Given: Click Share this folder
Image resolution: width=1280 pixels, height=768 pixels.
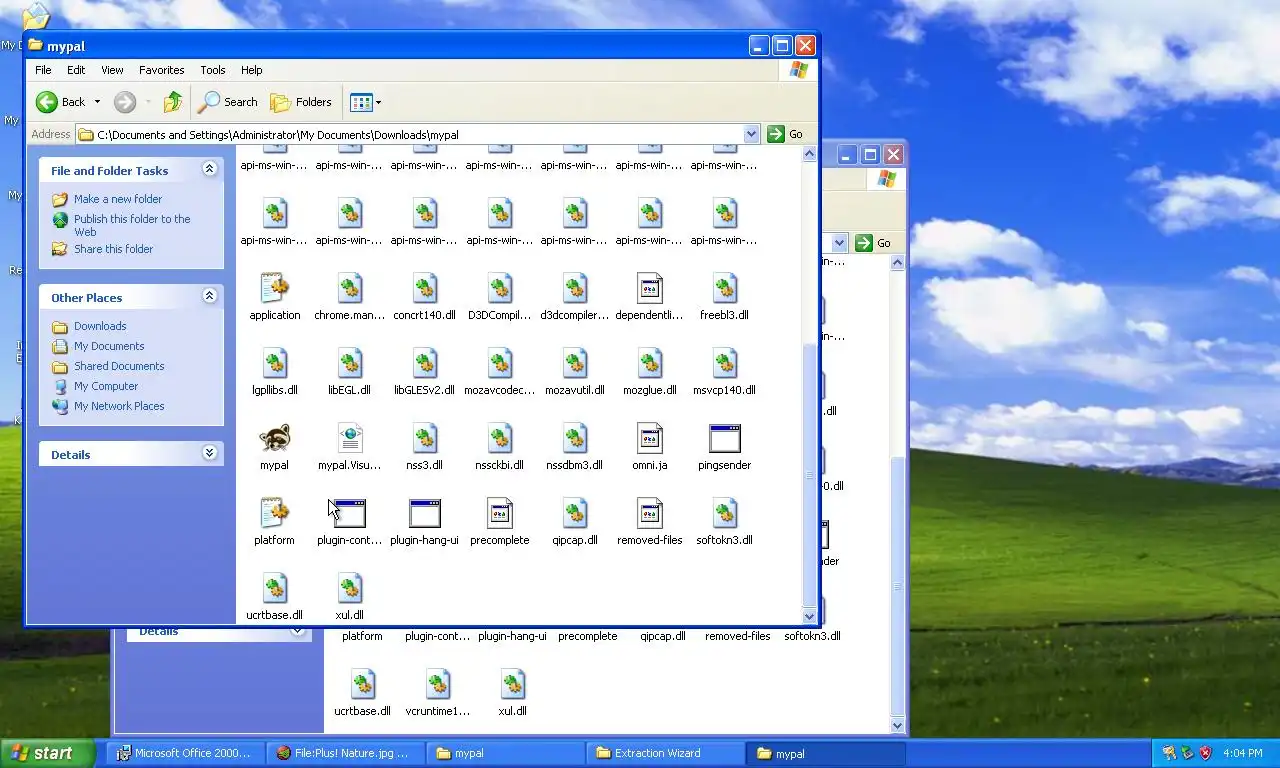Looking at the screenshot, I should tap(114, 249).
